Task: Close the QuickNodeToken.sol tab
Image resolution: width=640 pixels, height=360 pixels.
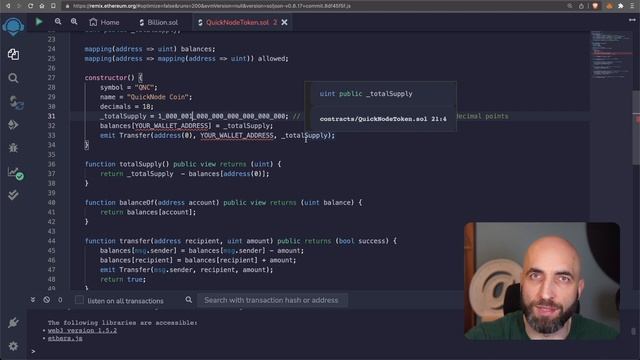Action: pos(284,22)
